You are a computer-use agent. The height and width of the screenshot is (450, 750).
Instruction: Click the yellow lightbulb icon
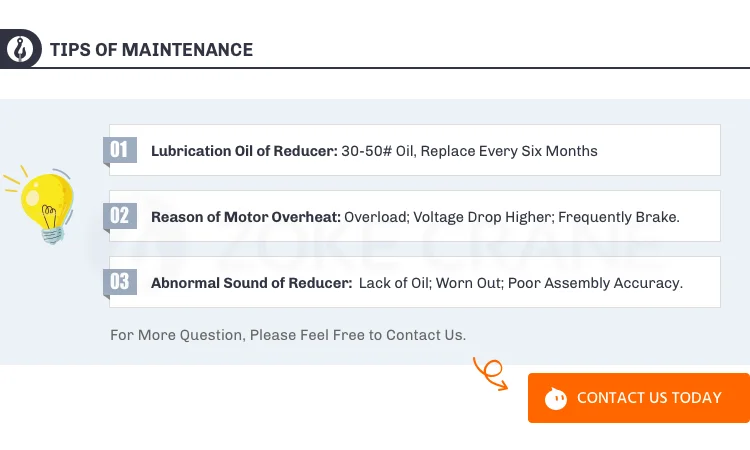click(x=43, y=202)
